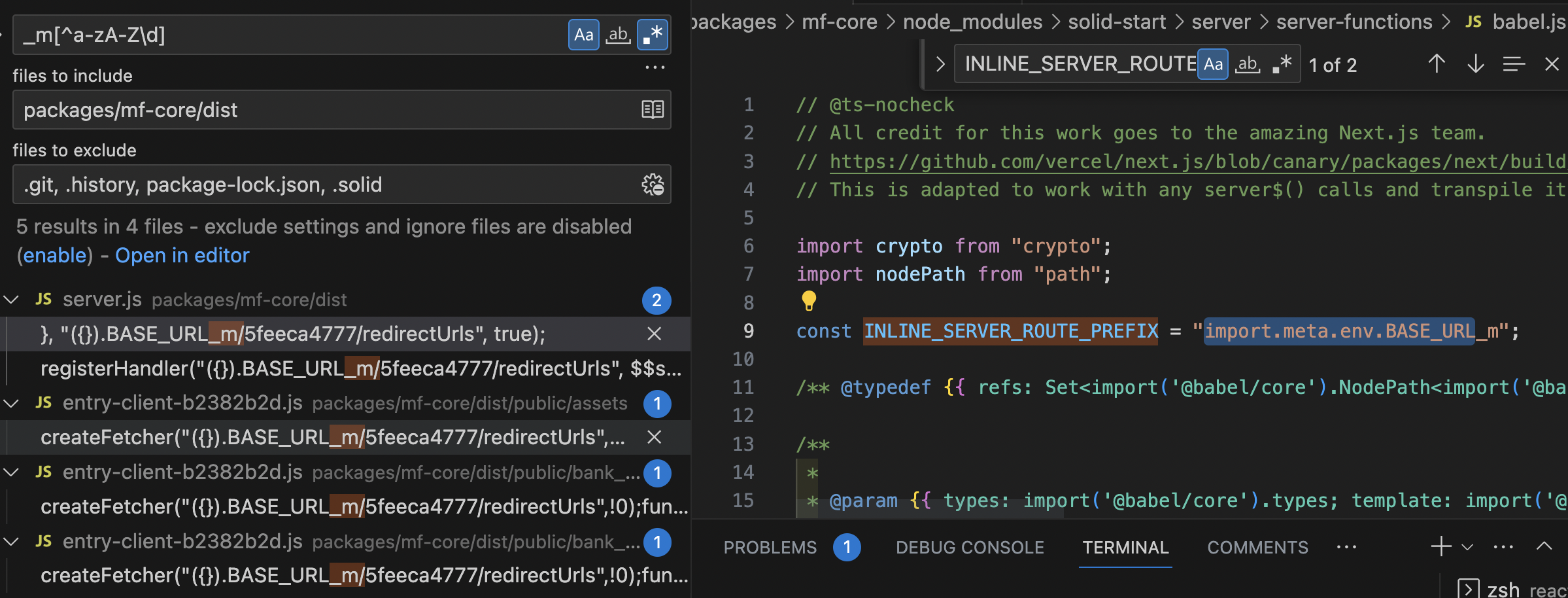Viewport: 1568px width, 598px height.
Task: Open exclude settings gear icon
Action: pos(651,185)
